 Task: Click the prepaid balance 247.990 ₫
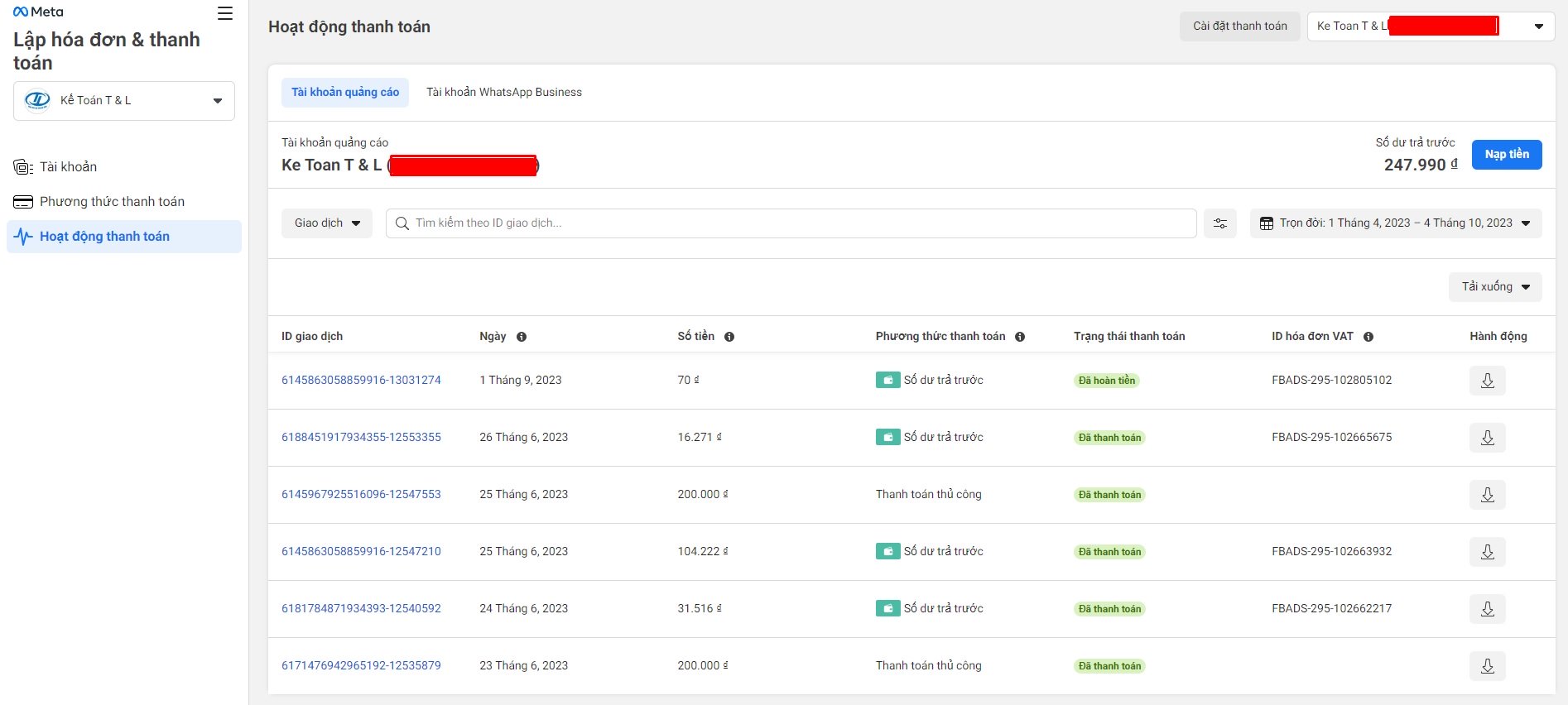[x=1421, y=165]
